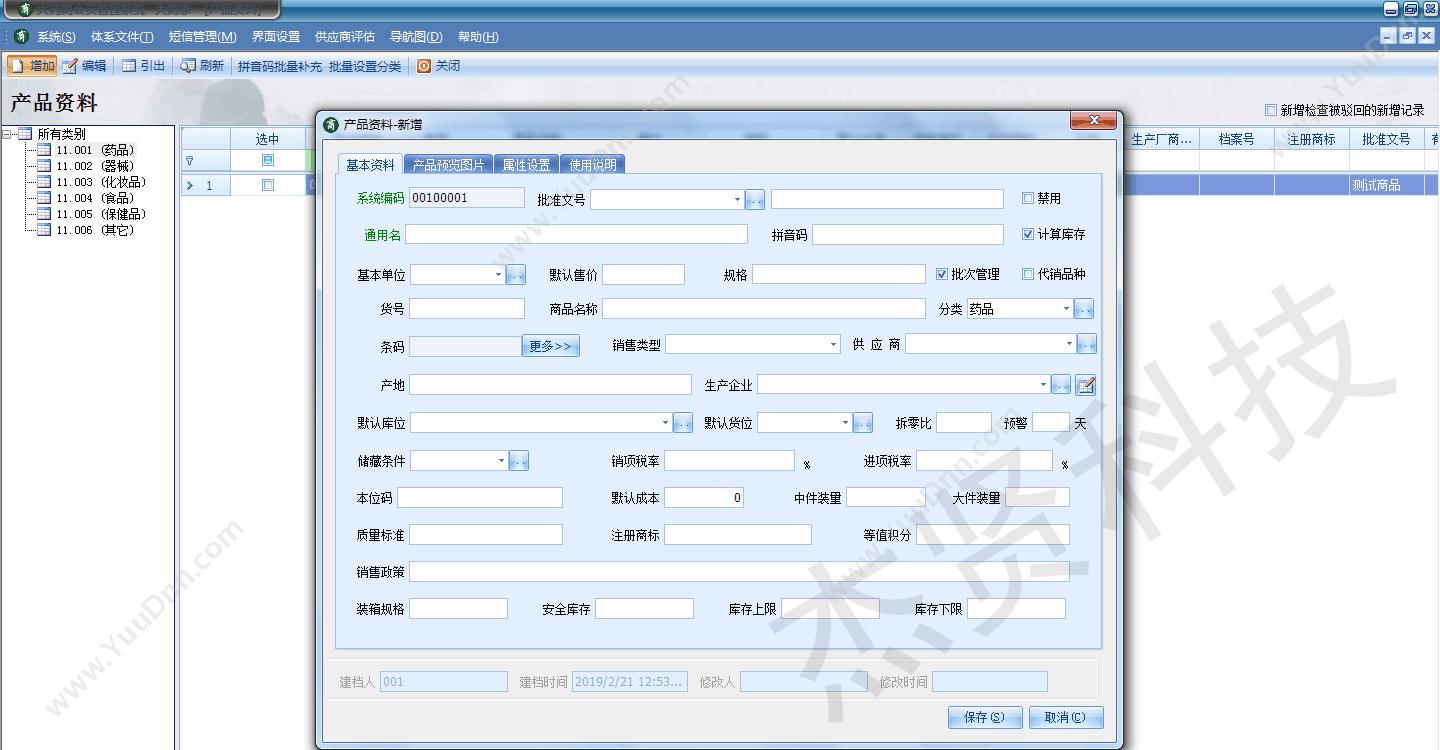Open the 储藏条件 dropdown
Screen dimensions: 1440x750
tap(502, 461)
